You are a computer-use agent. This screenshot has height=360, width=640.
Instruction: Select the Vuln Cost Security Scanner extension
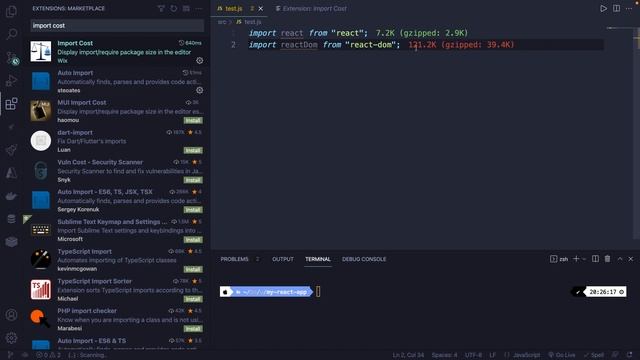117,171
